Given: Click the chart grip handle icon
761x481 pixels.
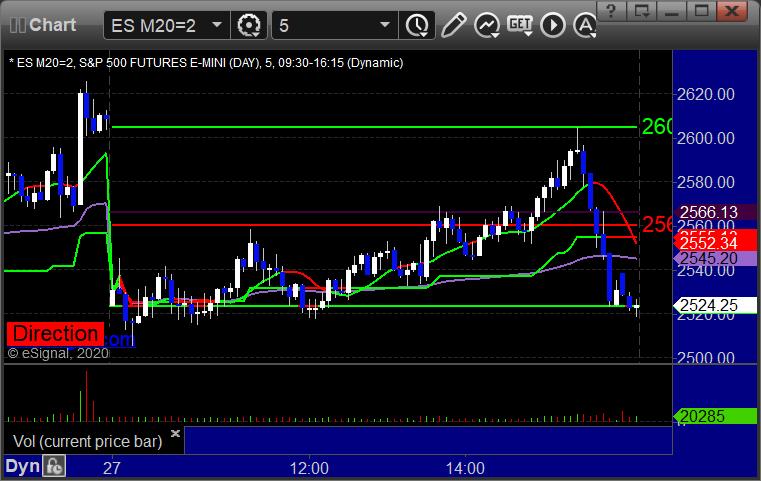Looking at the screenshot, I should click(17, 25).
